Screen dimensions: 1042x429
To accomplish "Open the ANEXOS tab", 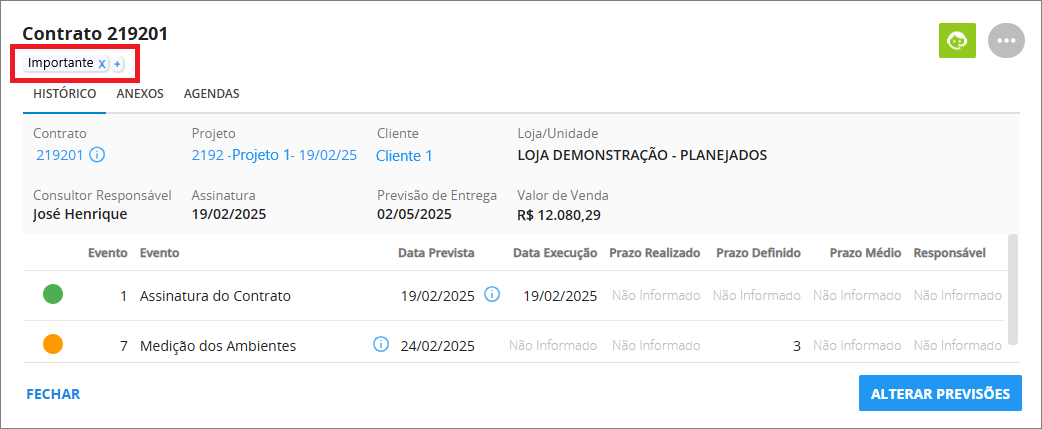I will (140, 94).
